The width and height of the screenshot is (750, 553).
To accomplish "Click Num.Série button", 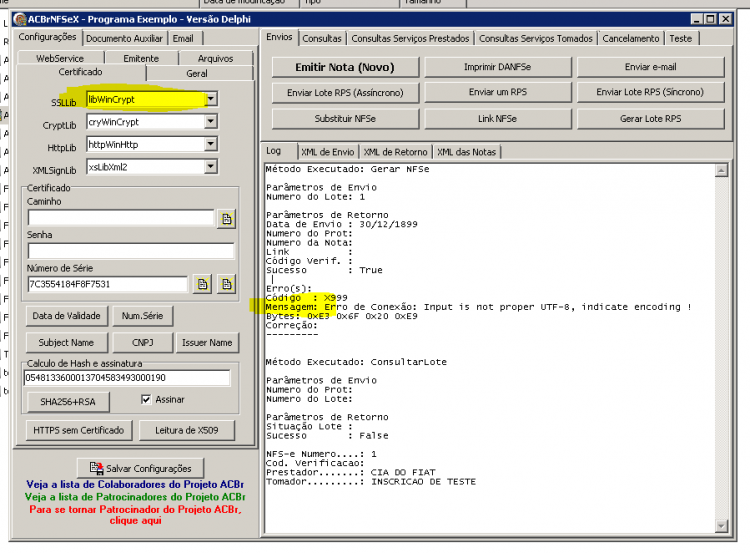I will (143, 316).
